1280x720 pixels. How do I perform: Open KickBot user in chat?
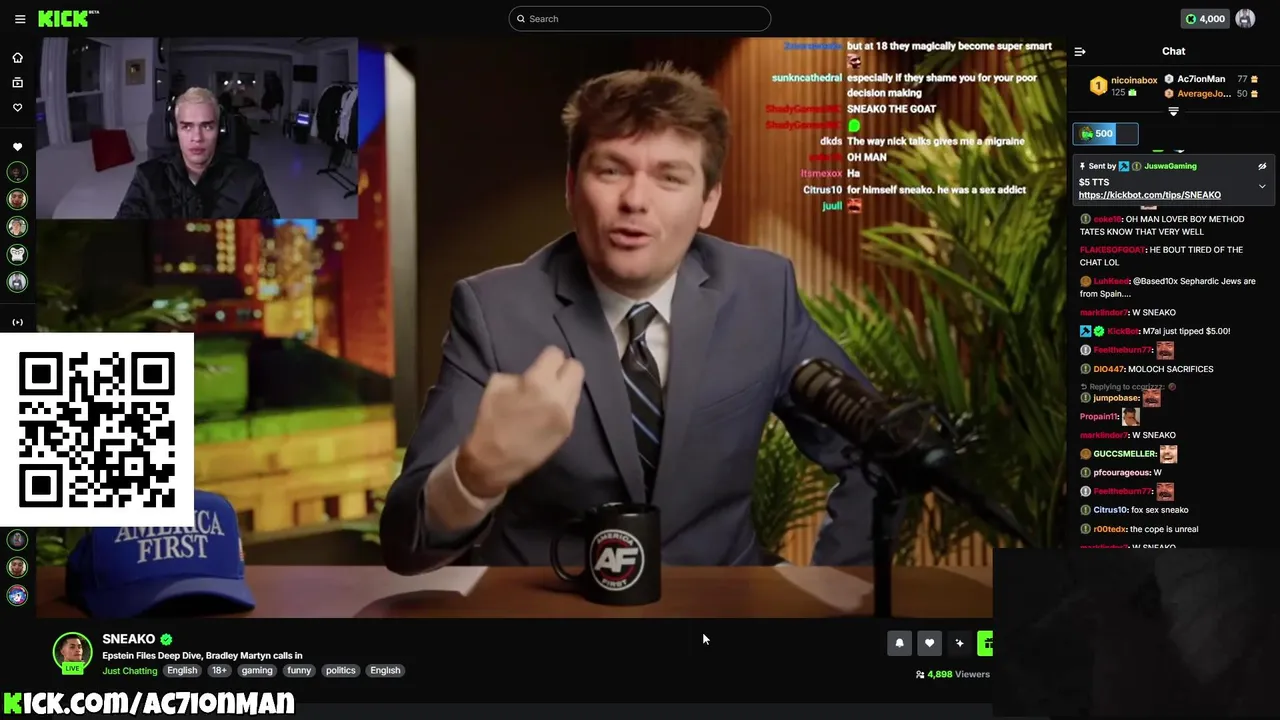[x=1123, y=331]
